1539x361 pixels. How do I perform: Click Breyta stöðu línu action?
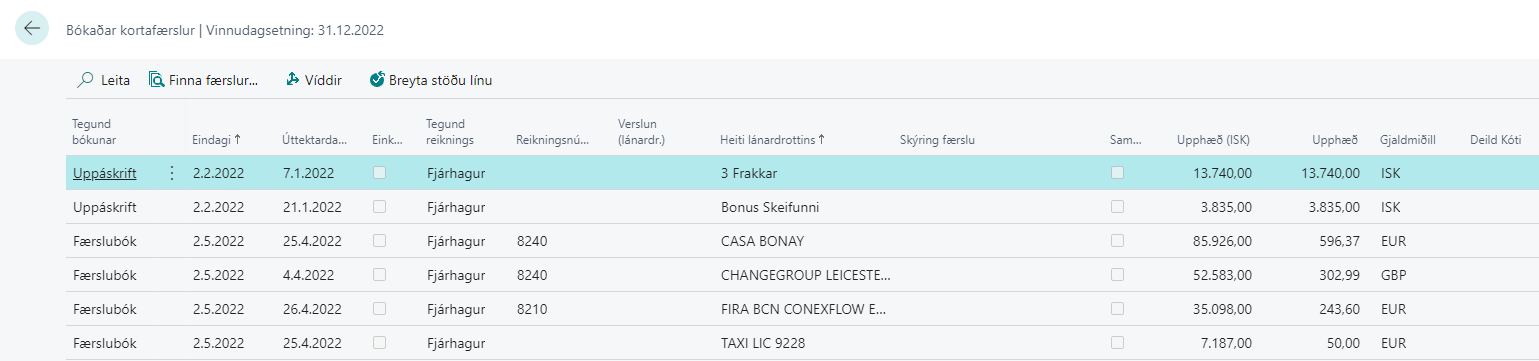pyautogui.click(x=430, y=80)
